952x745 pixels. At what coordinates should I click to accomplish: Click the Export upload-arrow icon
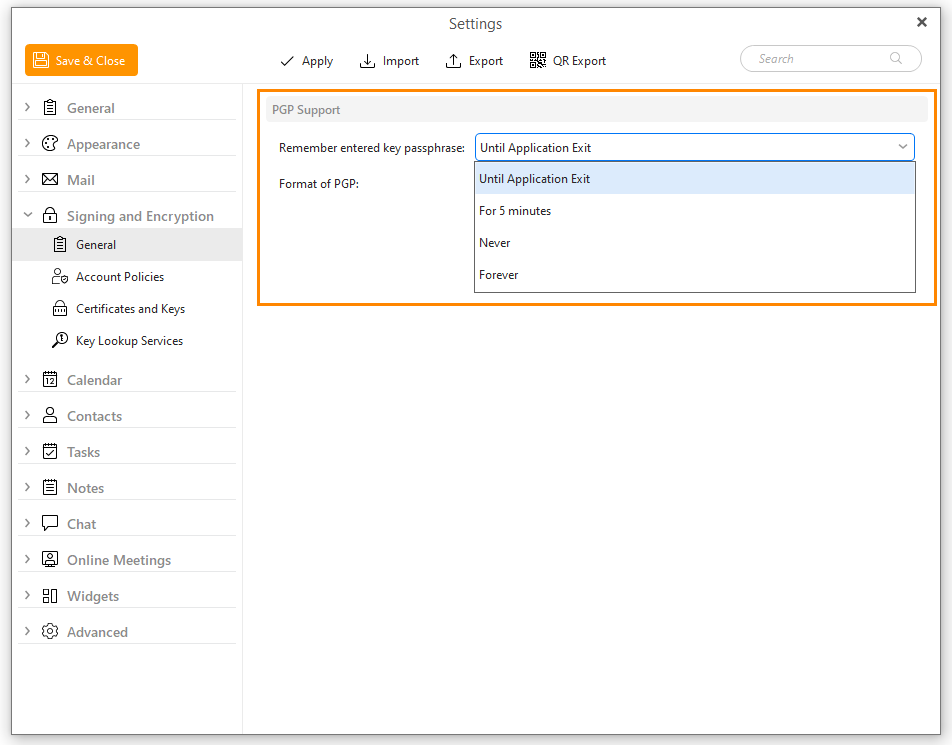coord(454,61)
